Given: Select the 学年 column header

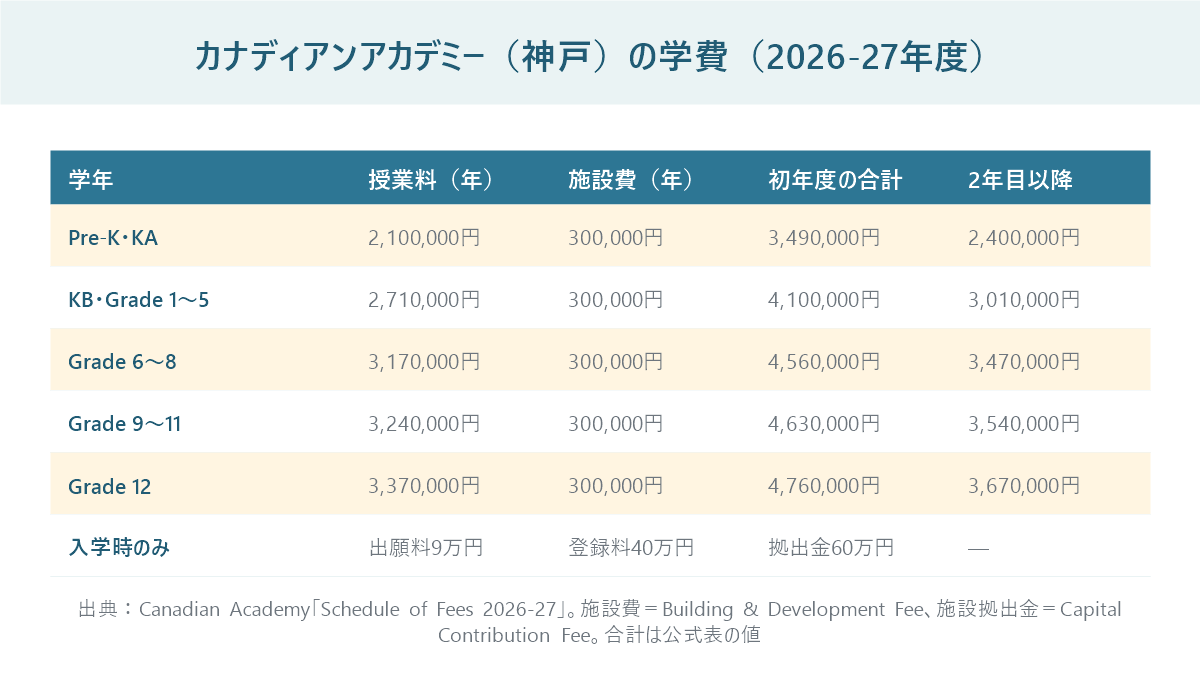Looking at the screenshot, I should [x=90, y=181].
